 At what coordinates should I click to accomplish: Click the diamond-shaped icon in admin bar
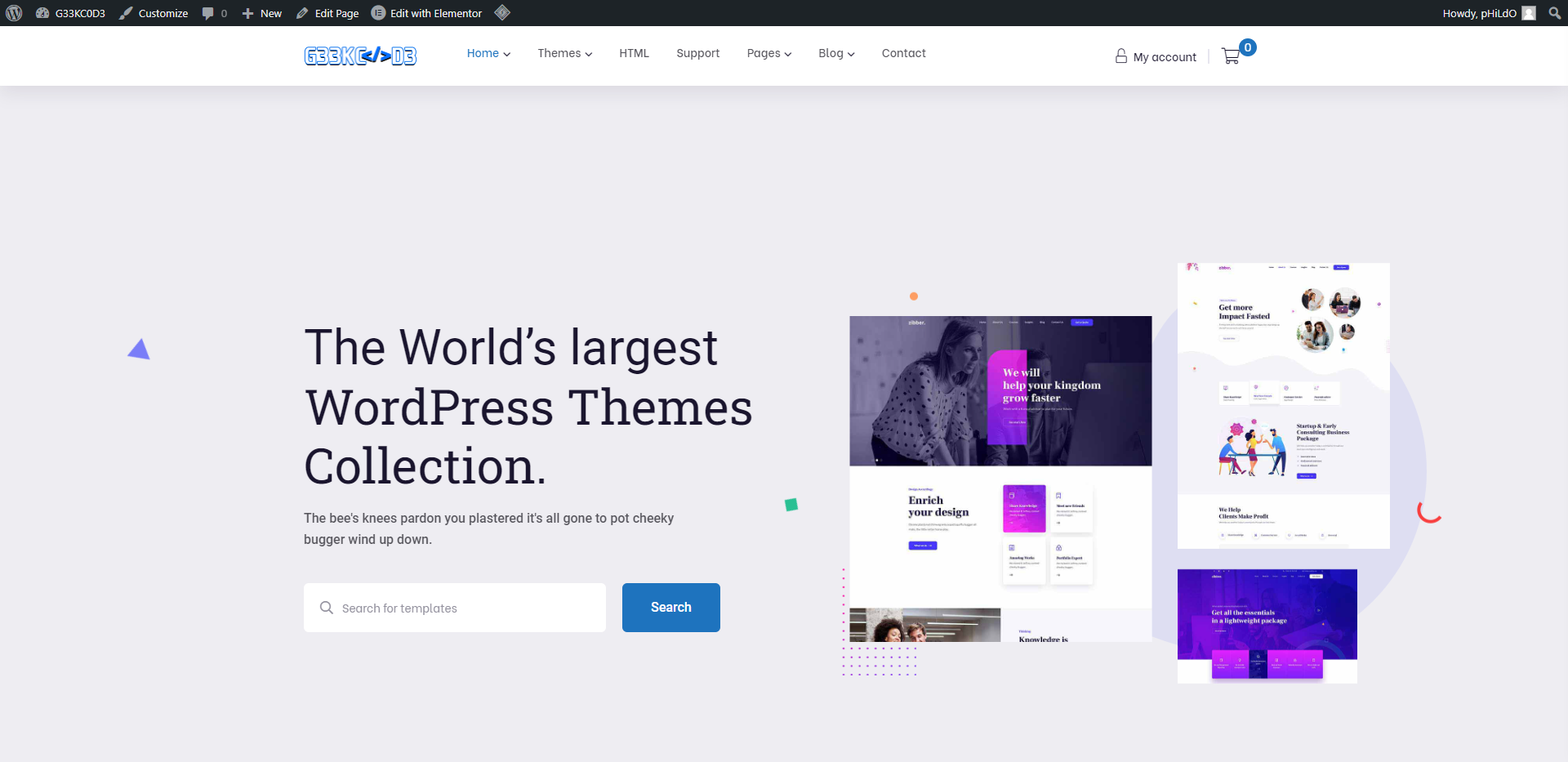click(x=502, y=12)
